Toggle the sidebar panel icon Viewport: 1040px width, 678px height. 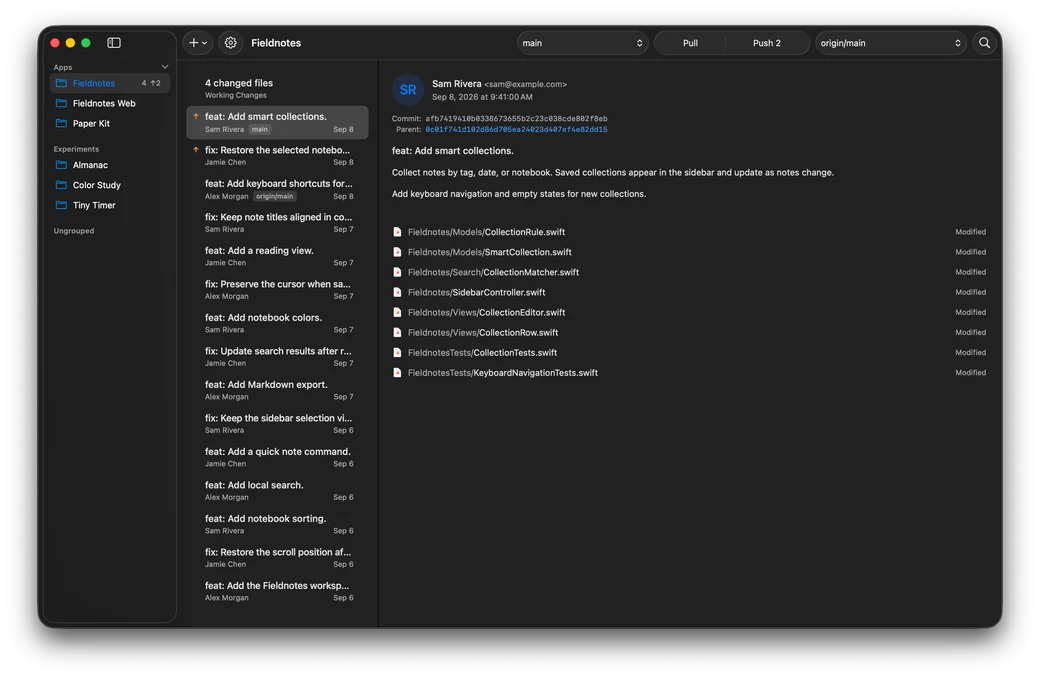pyautogui.click(x=114, y=42)
